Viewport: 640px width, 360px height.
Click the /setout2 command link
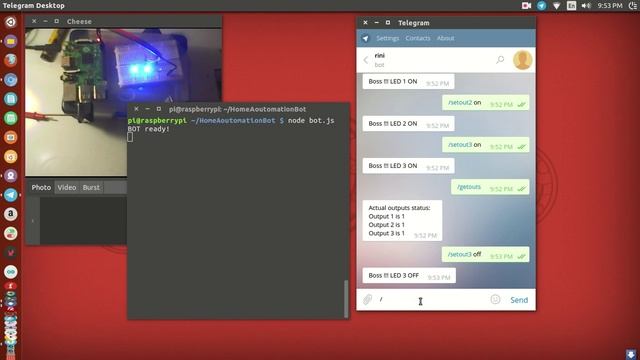pyautogui.click(x=460, y=102)
